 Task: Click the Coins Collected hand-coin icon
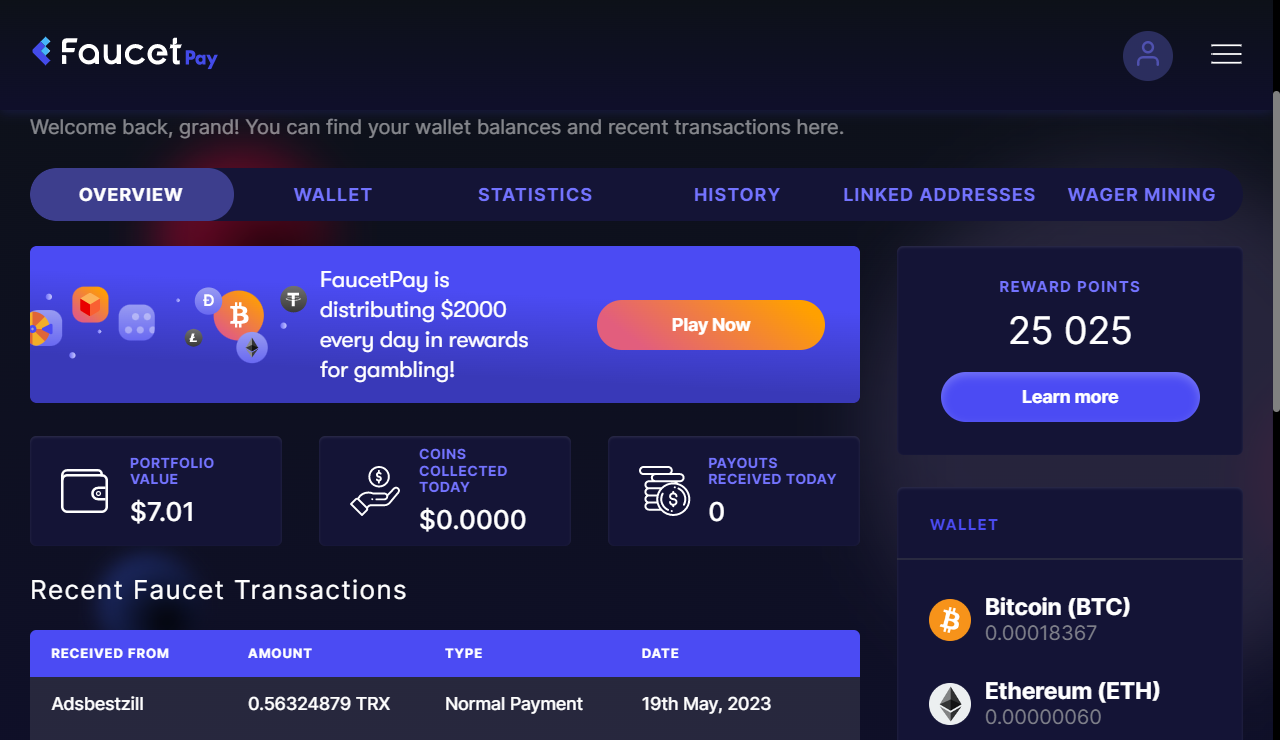tap(375, 491)
